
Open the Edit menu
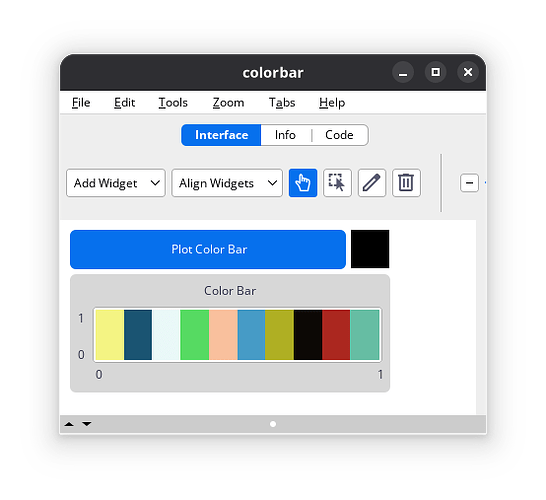[124, 103]
